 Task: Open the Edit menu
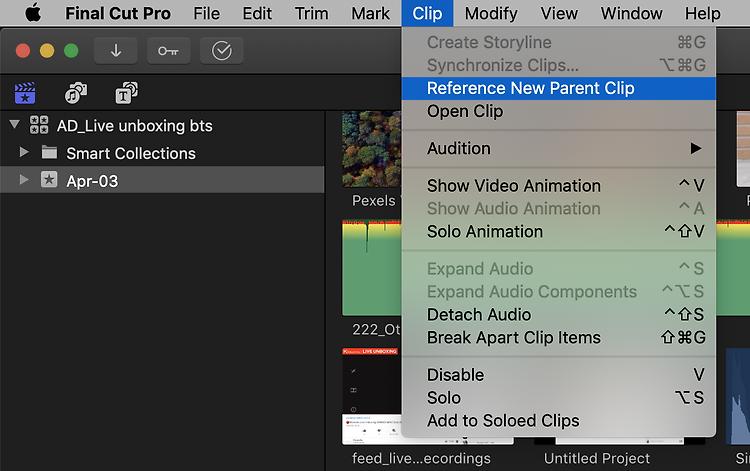[257, 13]
